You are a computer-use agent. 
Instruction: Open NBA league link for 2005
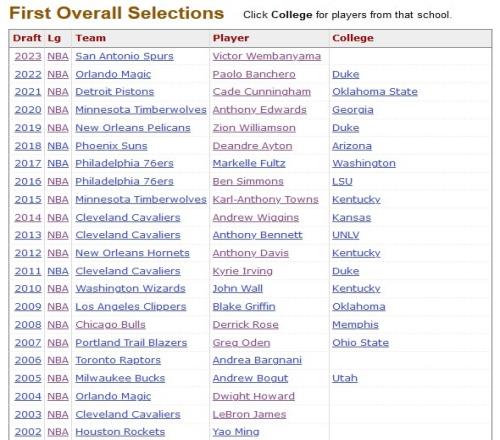coord(58,378)
